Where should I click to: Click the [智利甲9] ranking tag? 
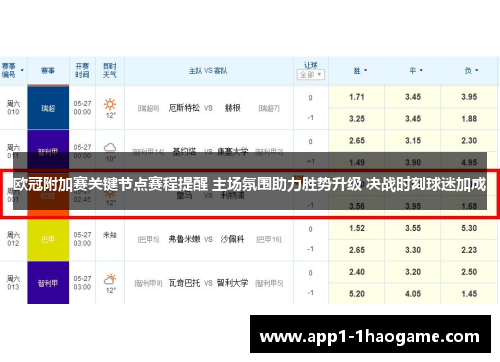[x=149, y=283]
